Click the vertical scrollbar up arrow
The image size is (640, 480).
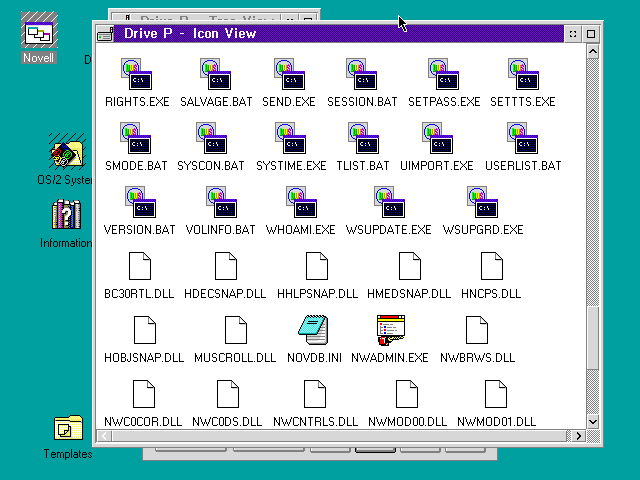coord(593,52)
